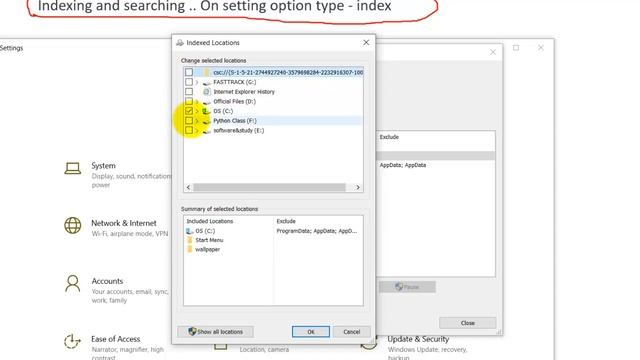The image size is (640, 360).
Task: Click the Internet Explorer History icon
Action: tap(207, 92)
